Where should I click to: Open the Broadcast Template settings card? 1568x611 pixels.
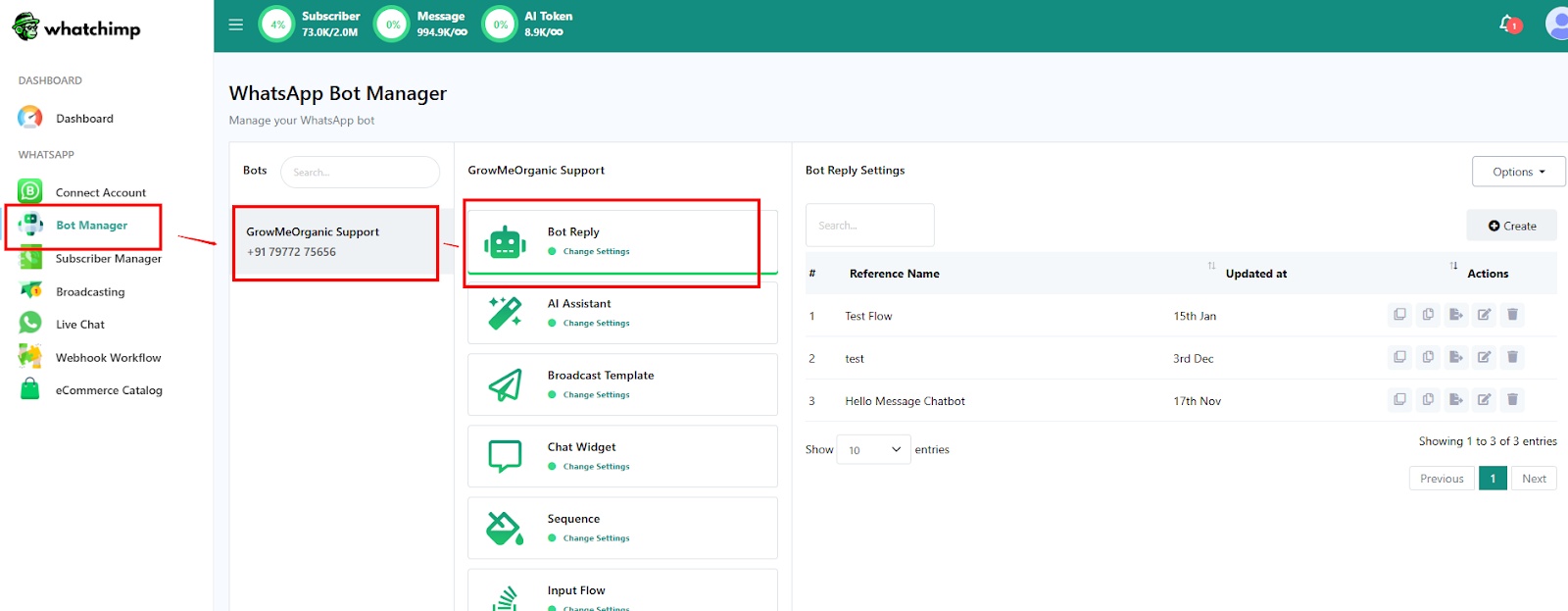[x=622, y=384]
